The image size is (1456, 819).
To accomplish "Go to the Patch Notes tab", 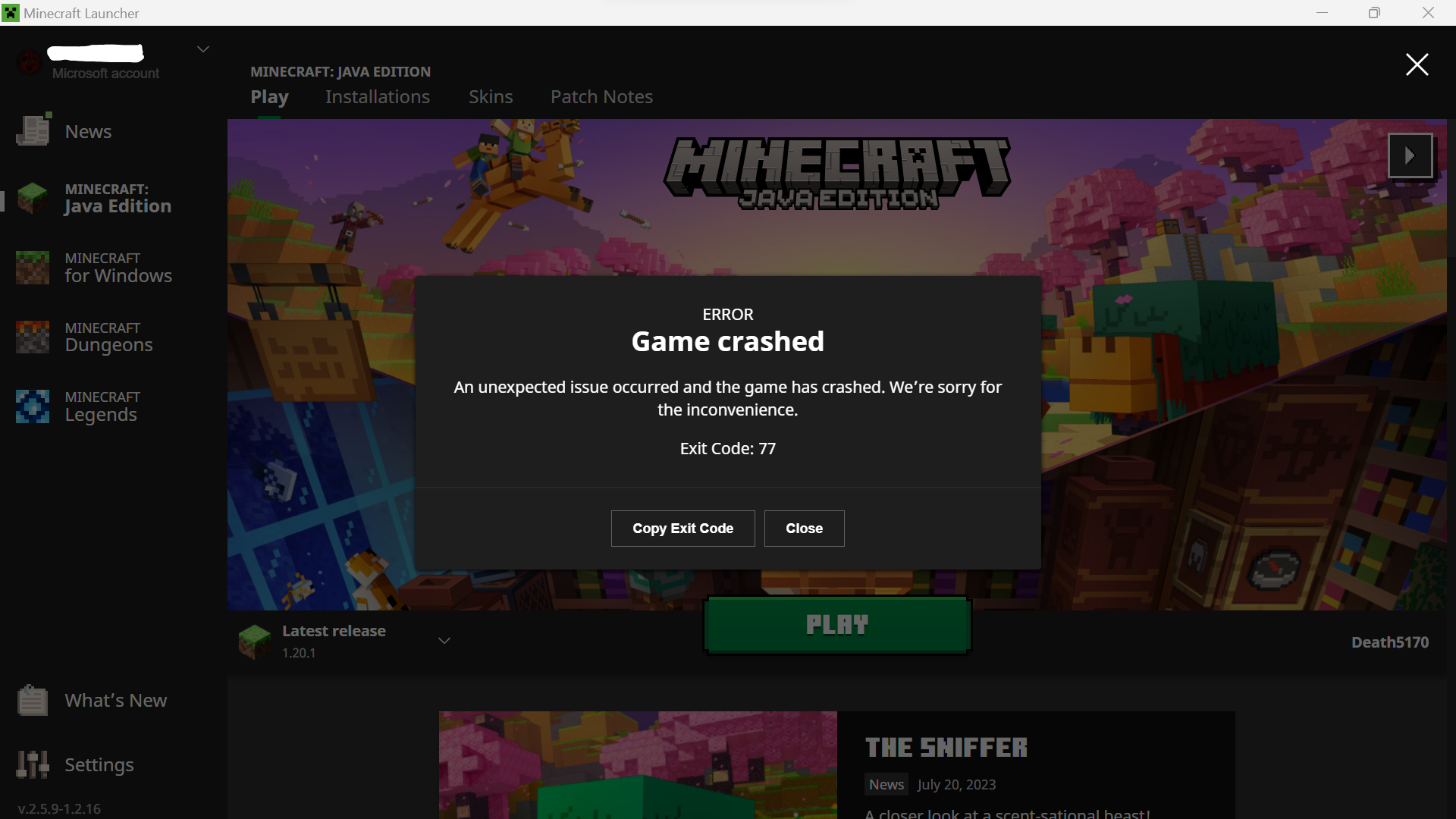I will (x=601, y=97).
